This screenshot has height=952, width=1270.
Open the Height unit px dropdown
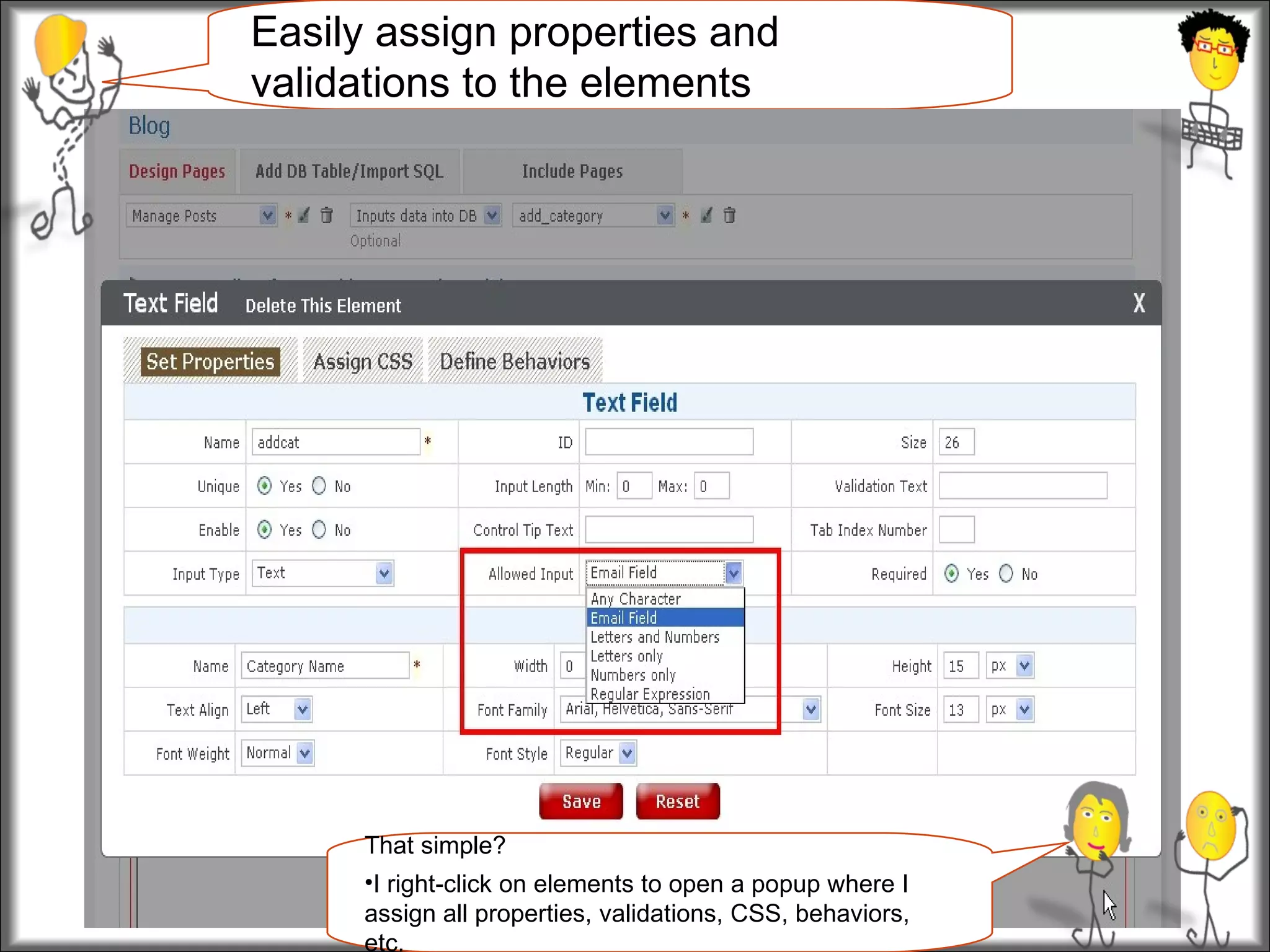click(x=1010, y=666)
